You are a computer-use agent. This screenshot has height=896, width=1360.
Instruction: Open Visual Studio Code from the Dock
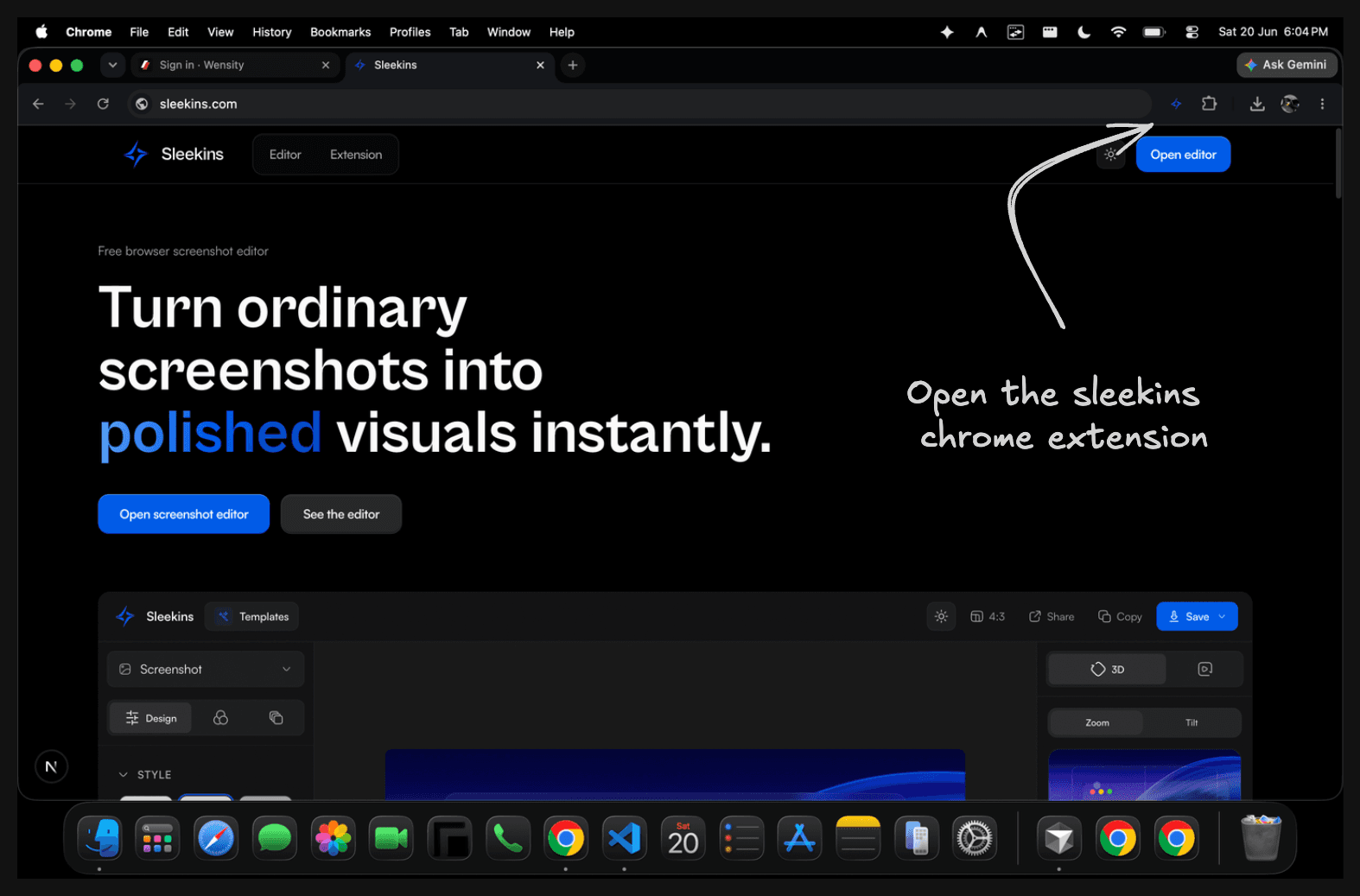tap(625, 838)
